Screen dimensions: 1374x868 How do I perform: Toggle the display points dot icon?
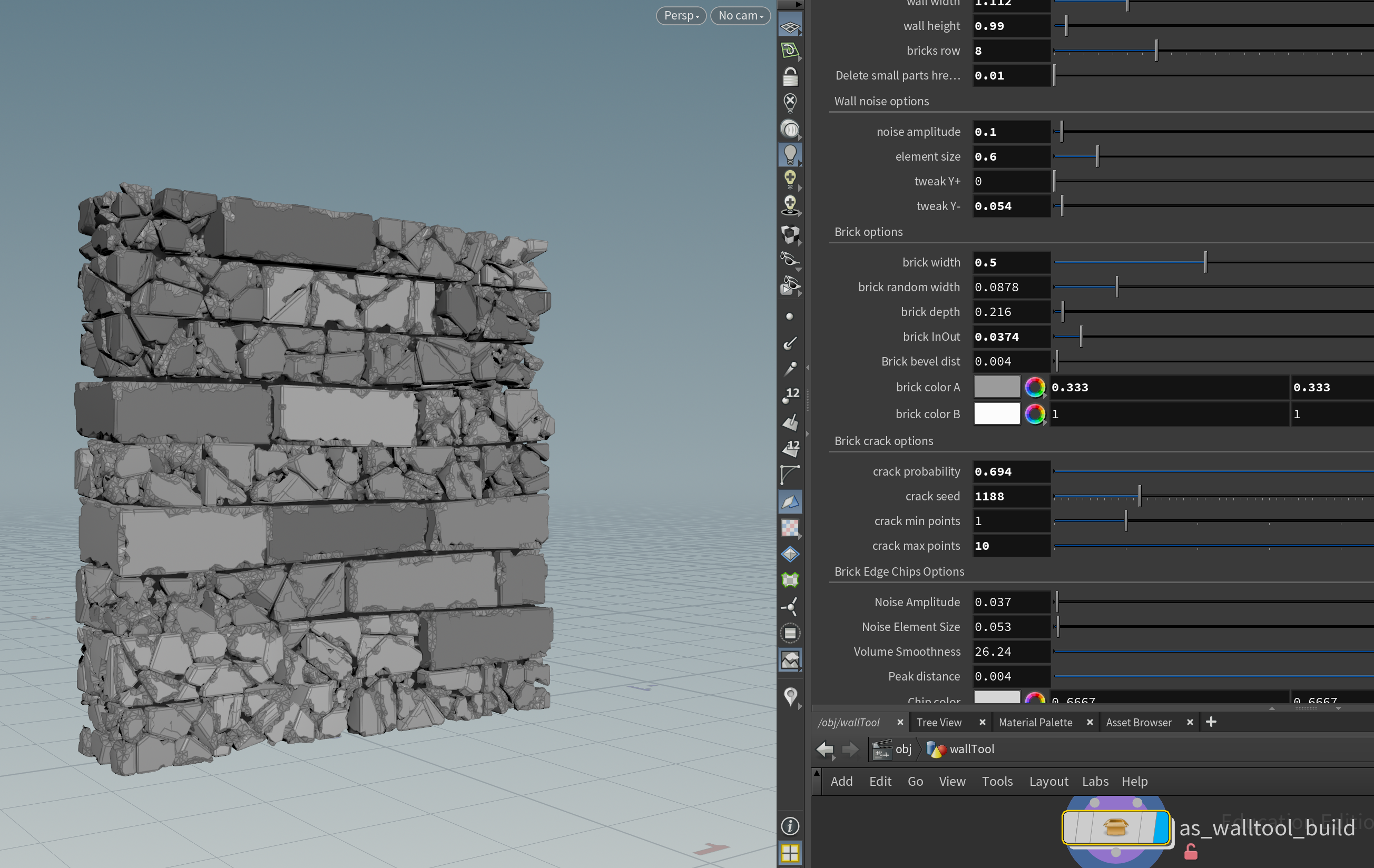(790, 317)
